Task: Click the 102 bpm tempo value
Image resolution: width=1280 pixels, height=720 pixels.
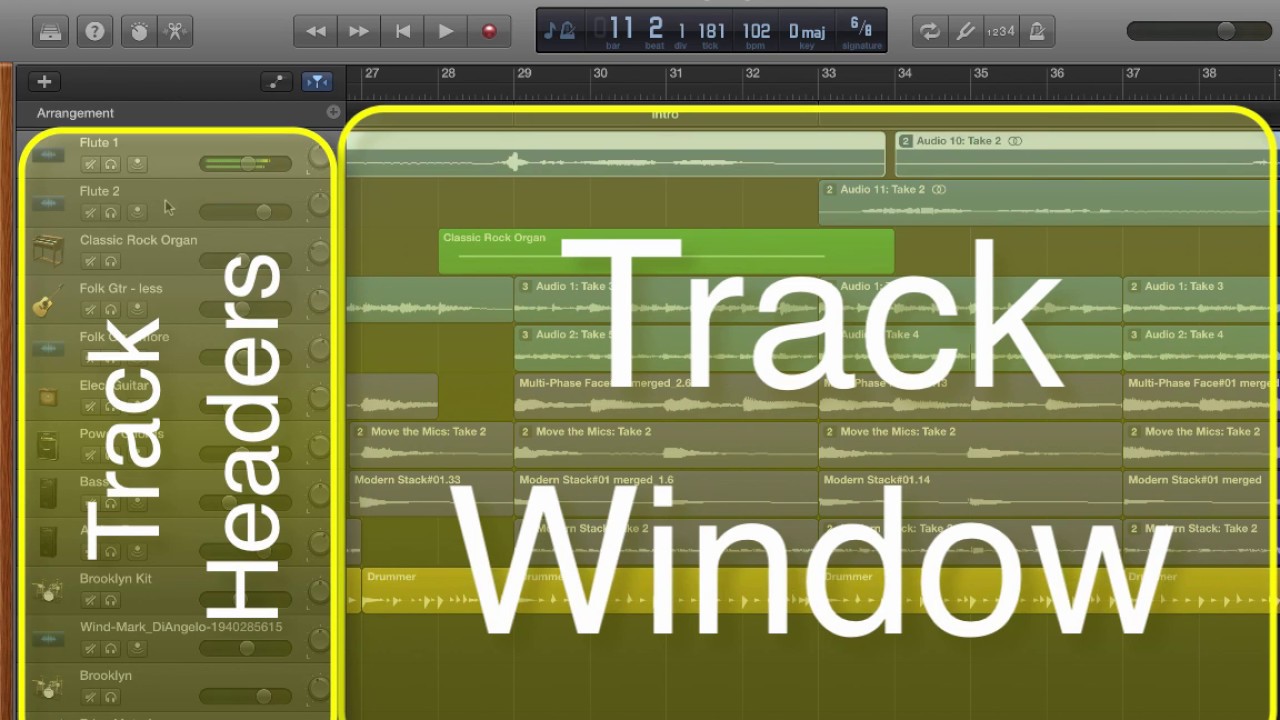Action: pyautogui.click(x=756, y=31)
